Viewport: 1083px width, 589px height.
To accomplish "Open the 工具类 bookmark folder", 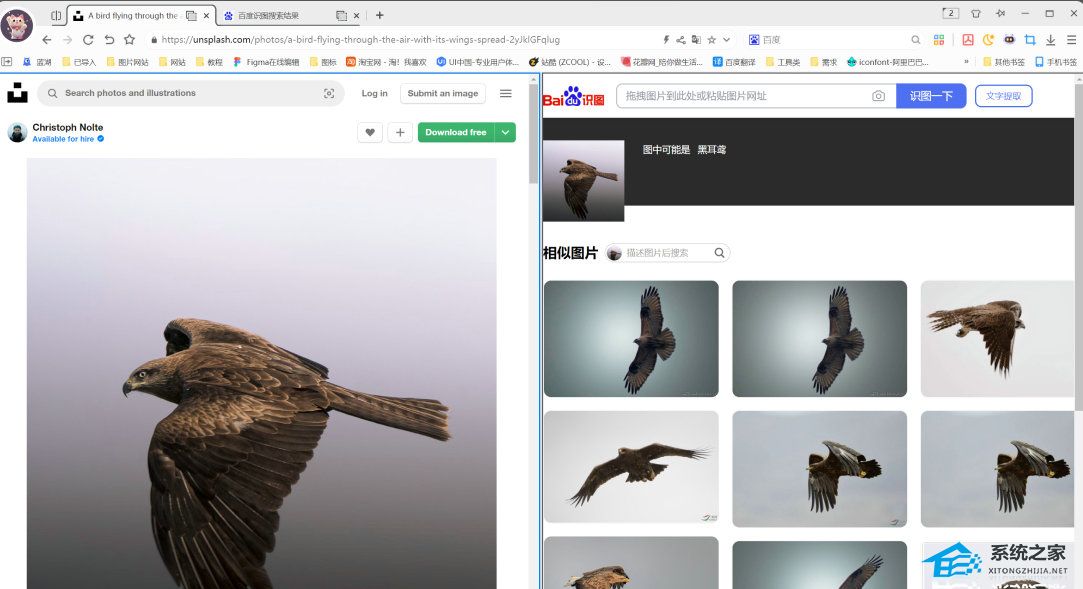I will pos(783,62).
